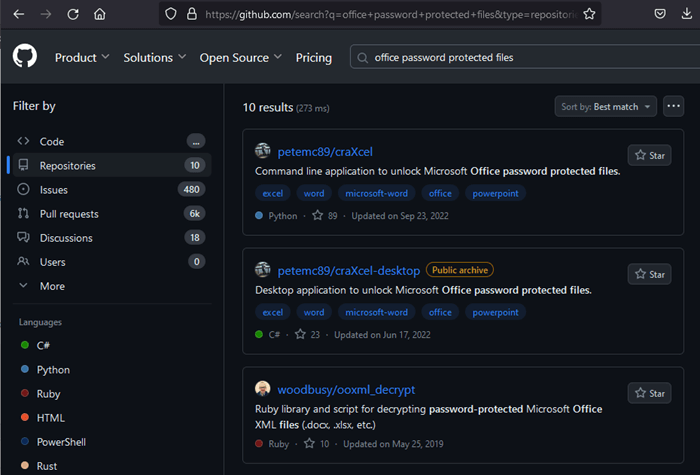This screenshot has width=700, height=475.
Task: Open the Pocket save icon
Action: click(x=660, y=14)
